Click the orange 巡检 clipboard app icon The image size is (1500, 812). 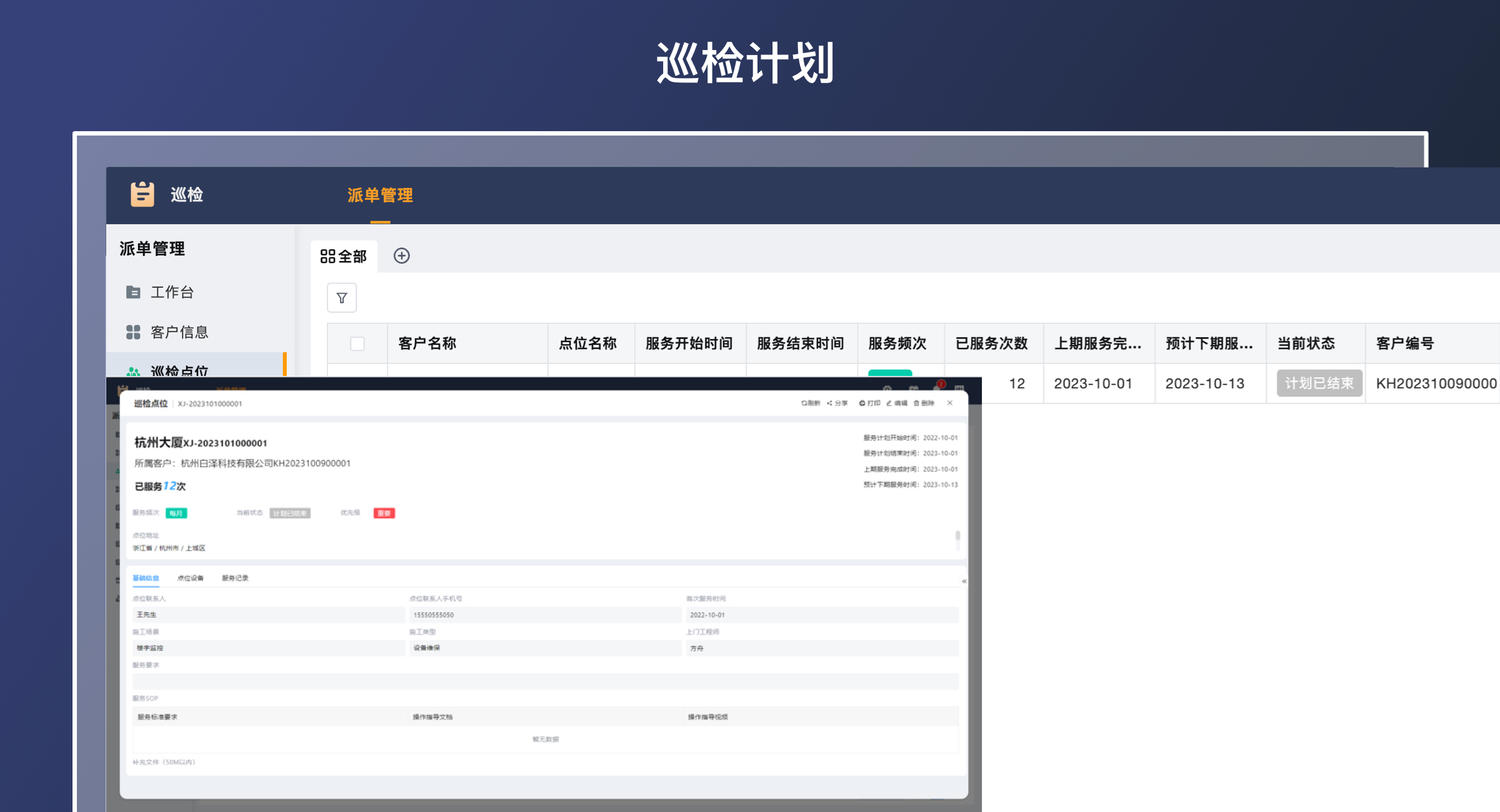pyautogui.click(x=142, y=194)
